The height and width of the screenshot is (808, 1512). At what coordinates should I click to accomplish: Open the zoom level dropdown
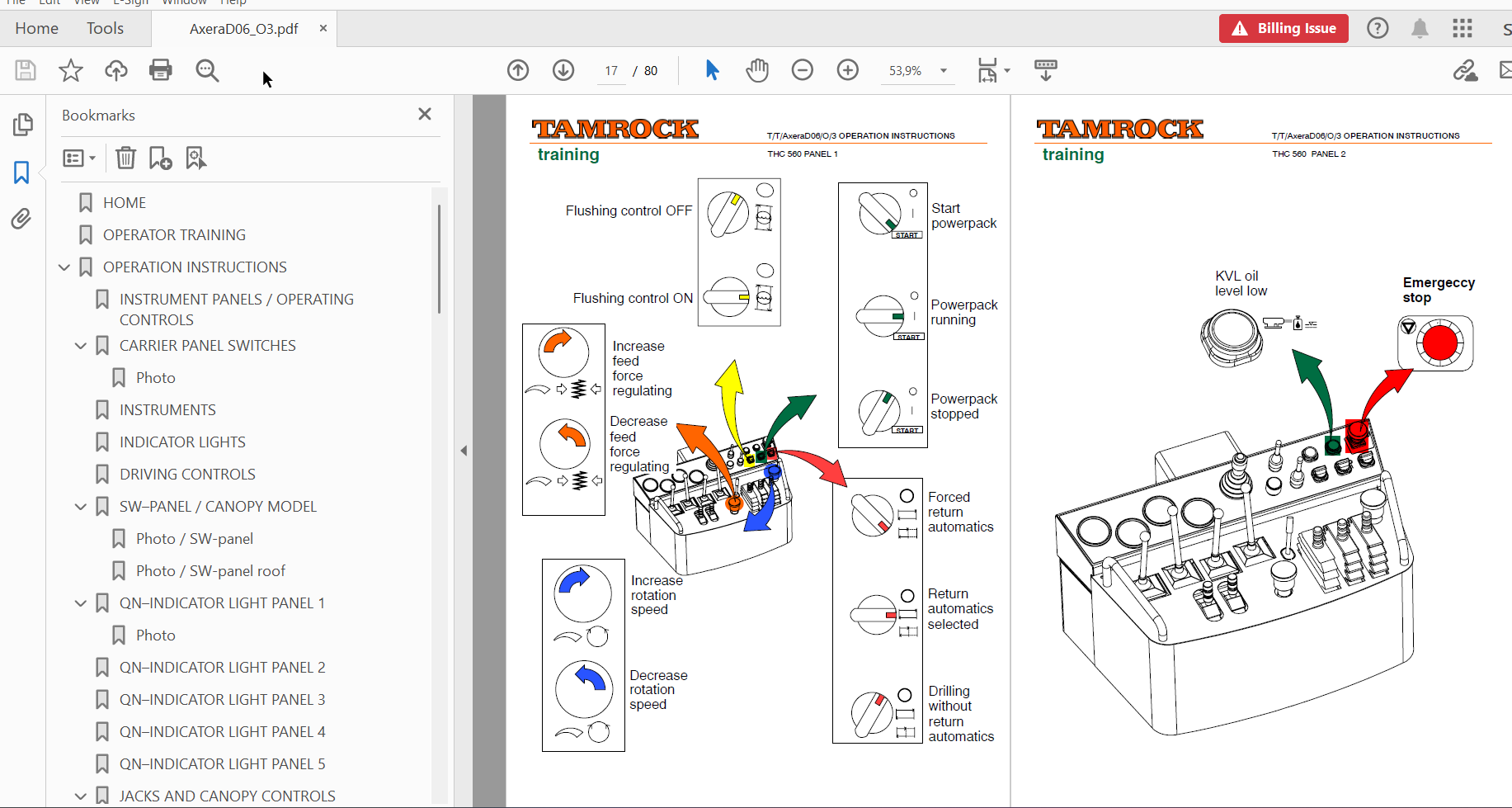[944, 71]
